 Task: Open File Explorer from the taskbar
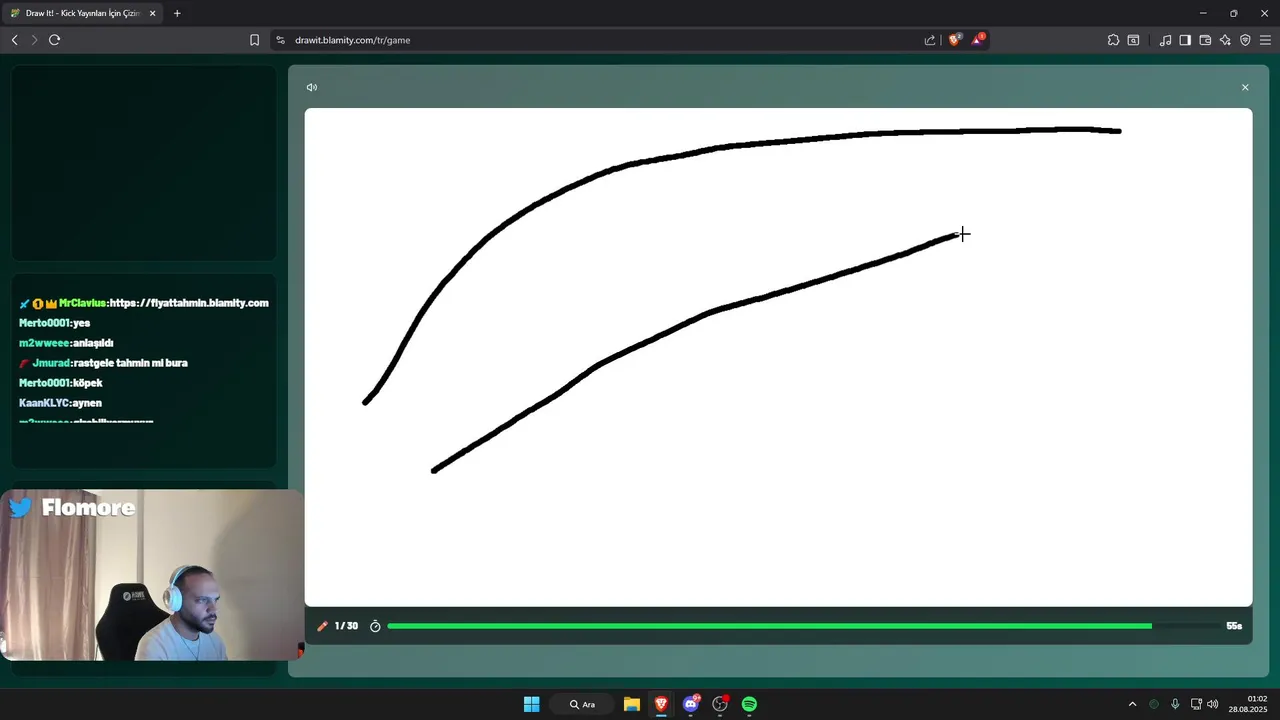(x=632, y=704)
